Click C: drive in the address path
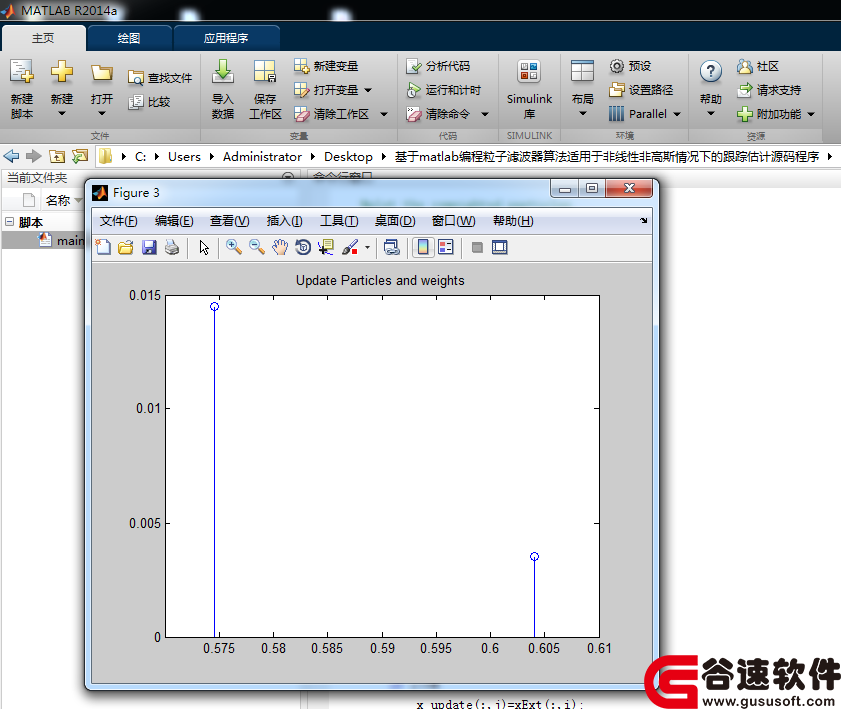Image resolution: width=841 pixels, height=709 pixels. pyautogui.click(x=141, y=157)
